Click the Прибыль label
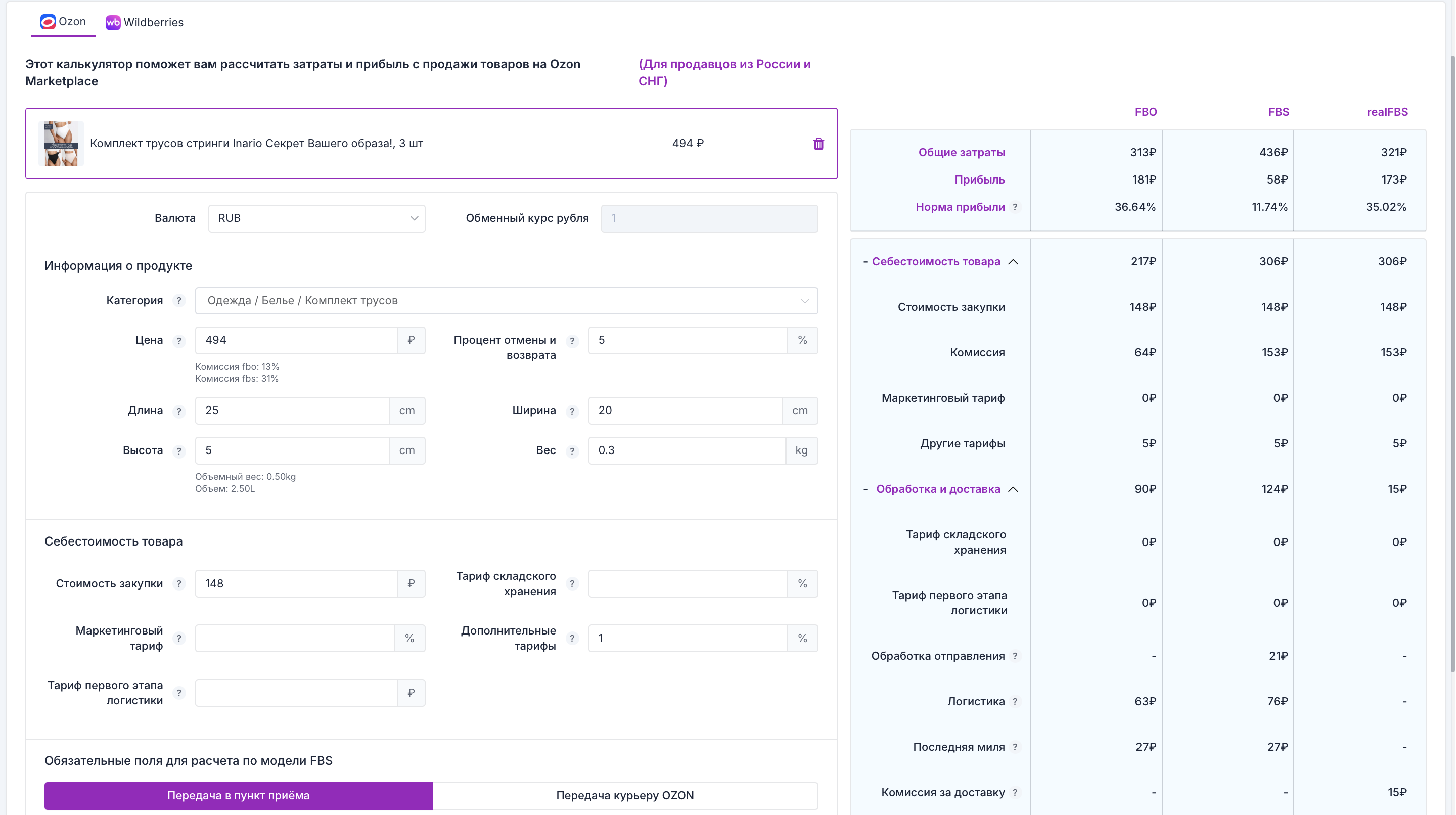Image resolution: width=1456 pixels, height=815 pixels. point(980,179)
